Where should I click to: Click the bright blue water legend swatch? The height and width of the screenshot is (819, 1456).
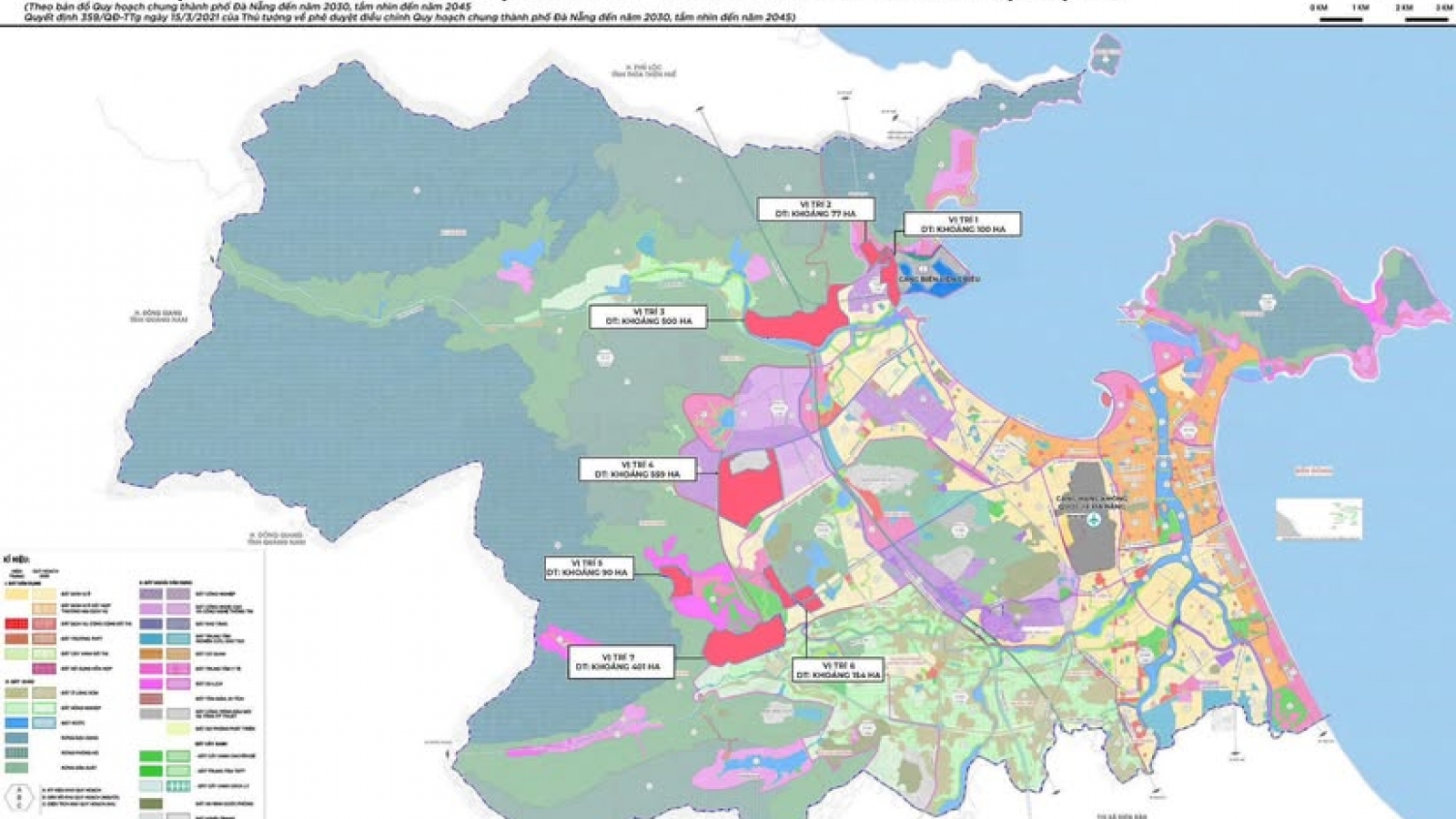(x=16, y=723)
